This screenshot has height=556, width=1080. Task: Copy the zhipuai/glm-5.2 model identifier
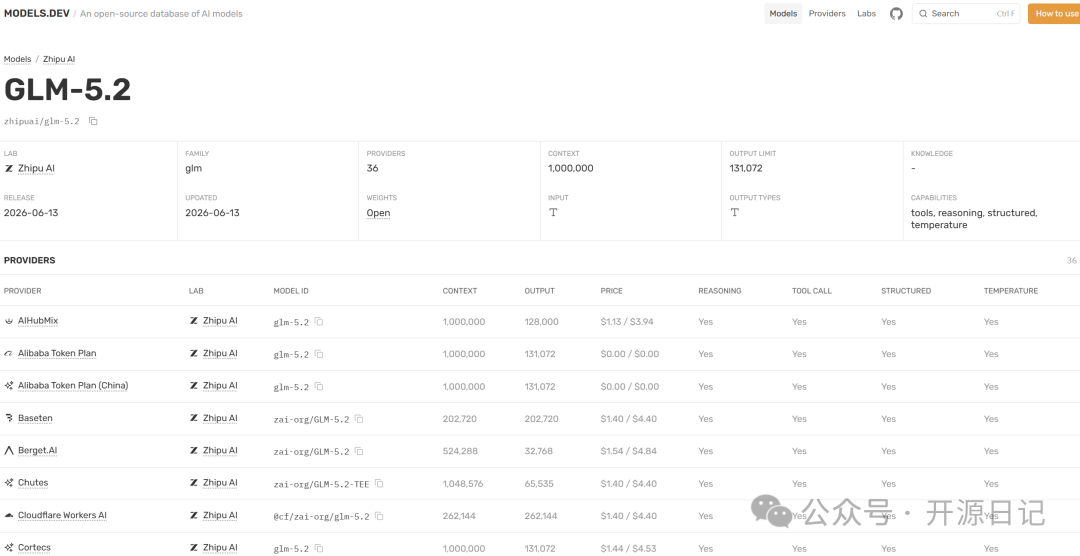tap(94, 121)
